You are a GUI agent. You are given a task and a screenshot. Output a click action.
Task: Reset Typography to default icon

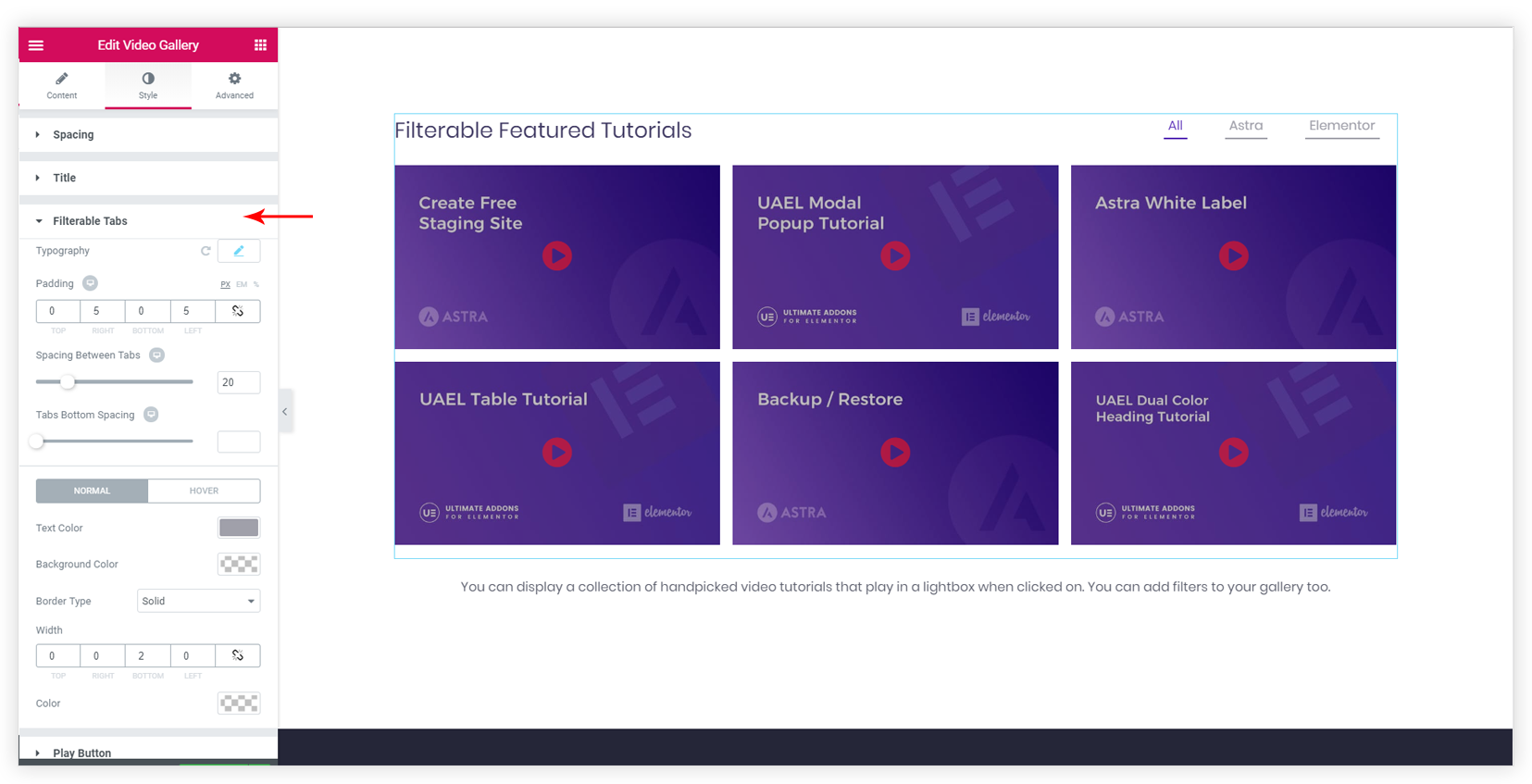coord(206,251)
